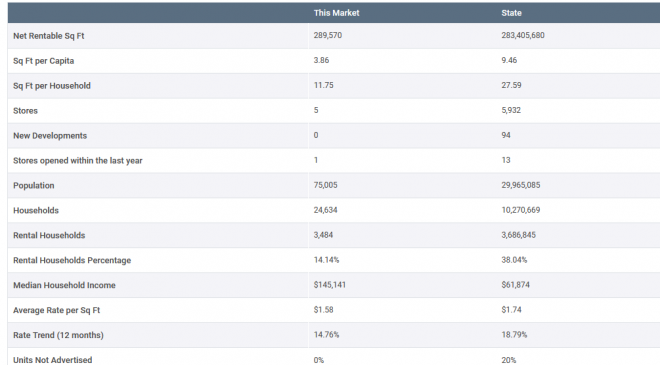
Task: Click the This Market column header
Action: (x=336, y=13)
